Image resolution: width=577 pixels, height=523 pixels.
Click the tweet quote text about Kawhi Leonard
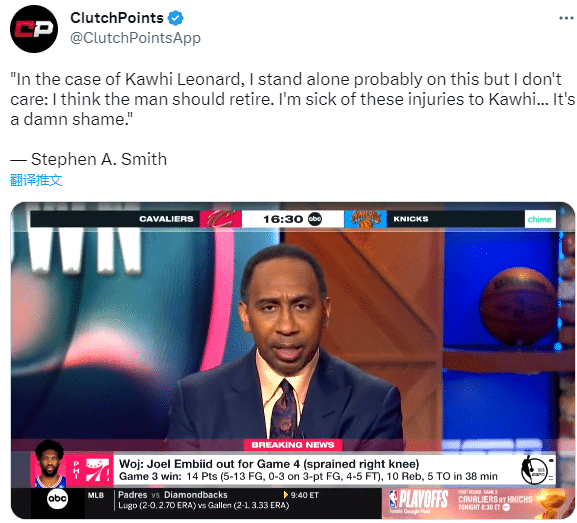pos(292,99)
